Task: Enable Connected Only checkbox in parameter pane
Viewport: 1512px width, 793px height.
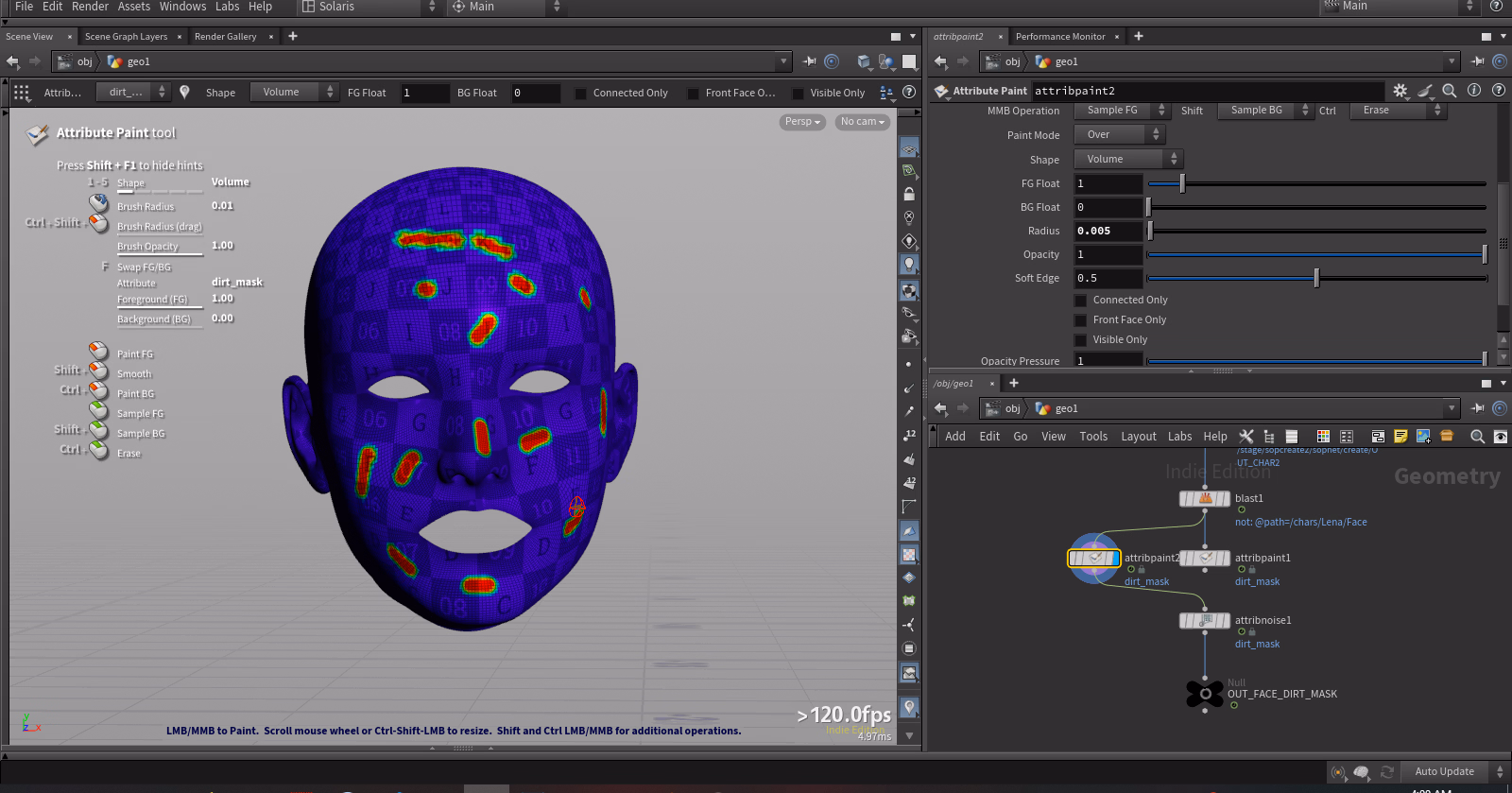Action: 1081,301
